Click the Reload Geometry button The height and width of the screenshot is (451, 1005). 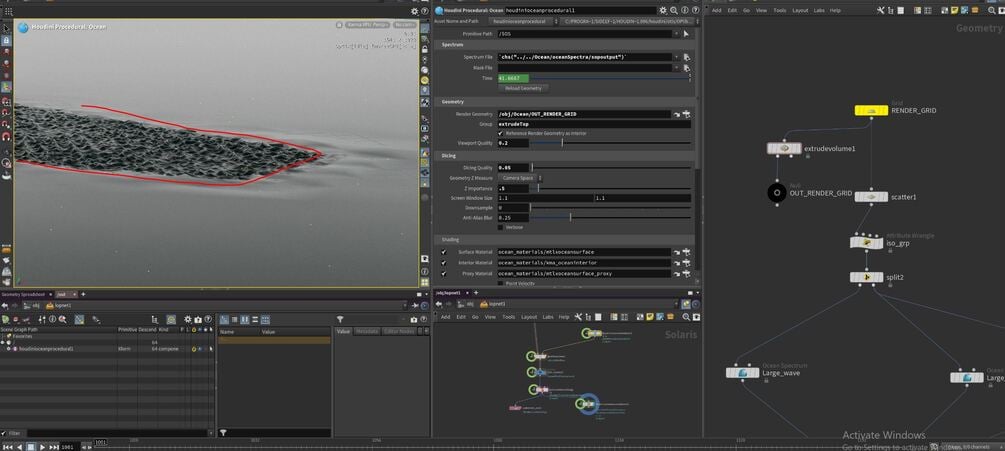pyautogui.click(x=523, y=88)
